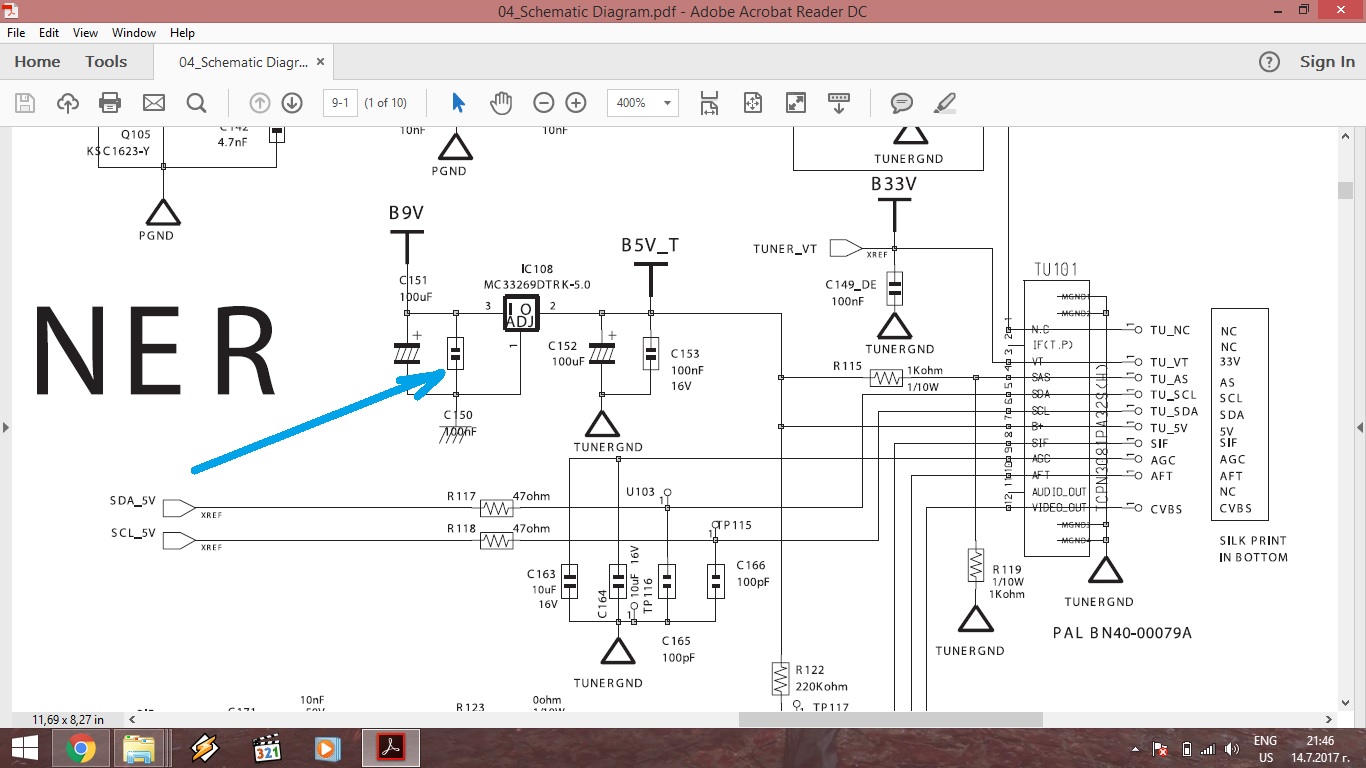Click the page number input field
Image resolution: width=1366 pixels, height=768 pixels.
tap(340, 103)
